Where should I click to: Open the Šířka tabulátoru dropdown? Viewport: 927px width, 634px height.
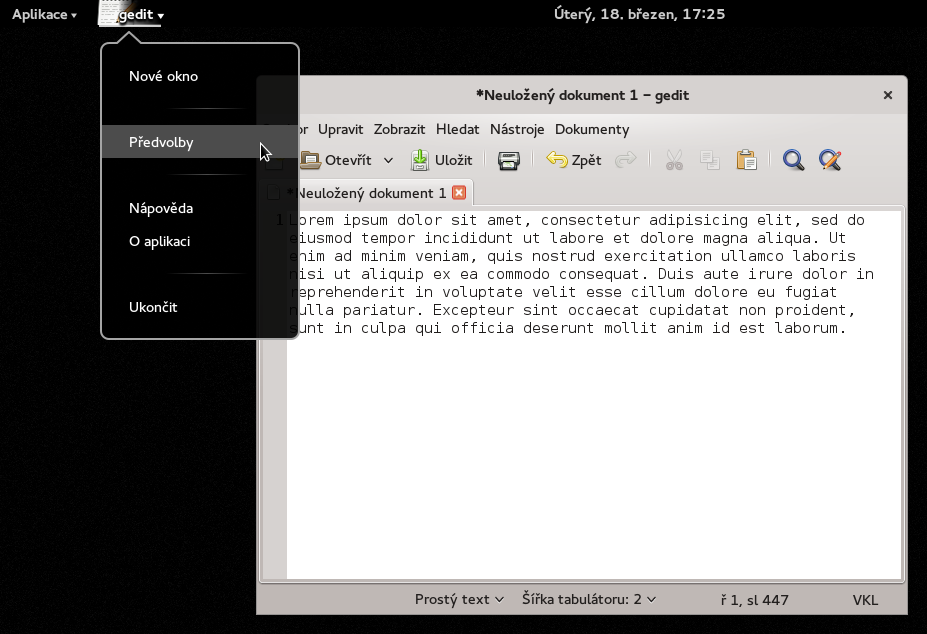tap(589, 599)
